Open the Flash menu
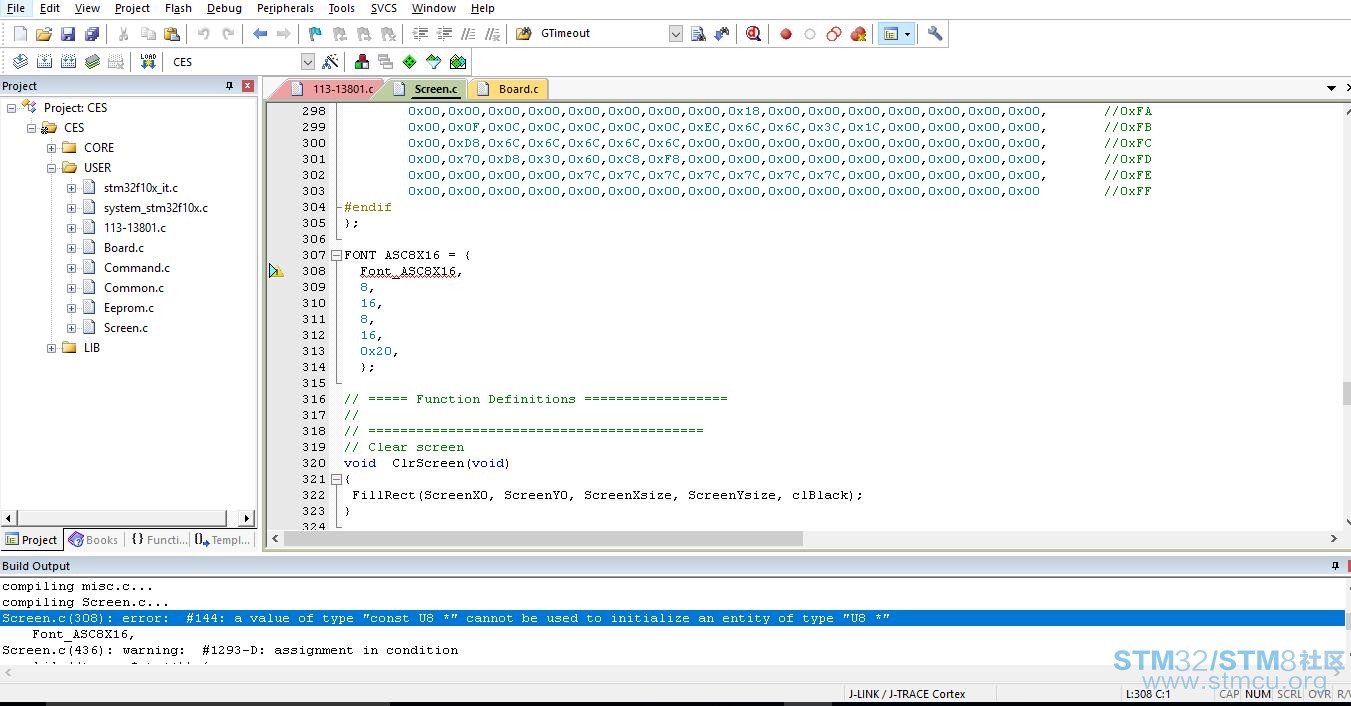 pos(178,8)
